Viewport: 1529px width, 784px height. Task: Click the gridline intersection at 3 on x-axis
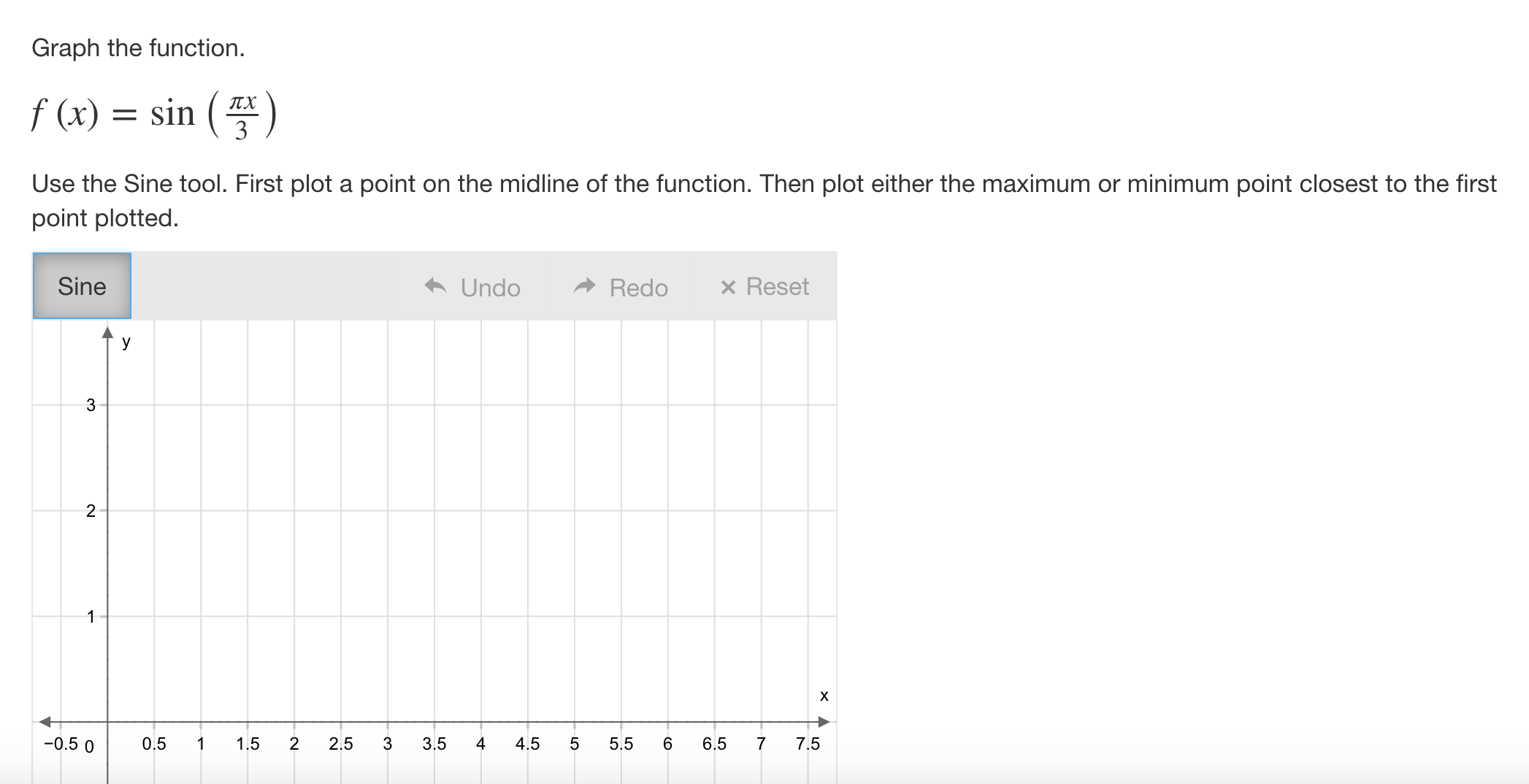tap(388, 721)
